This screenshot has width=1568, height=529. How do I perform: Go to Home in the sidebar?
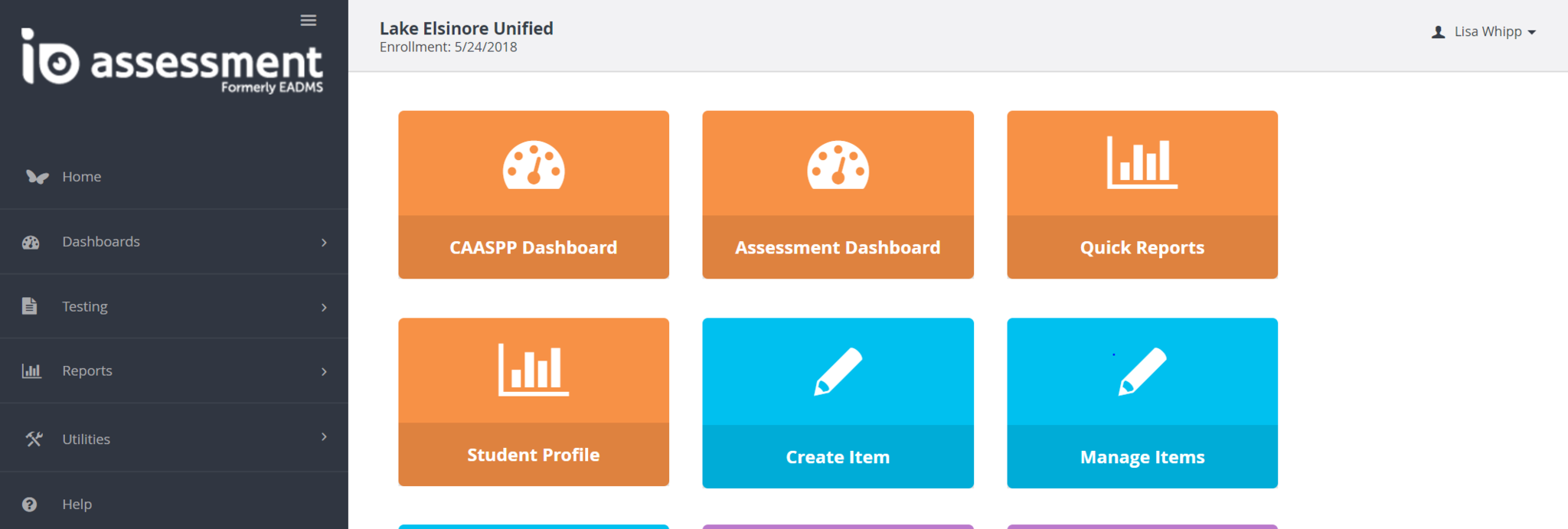tap(82, 177)
